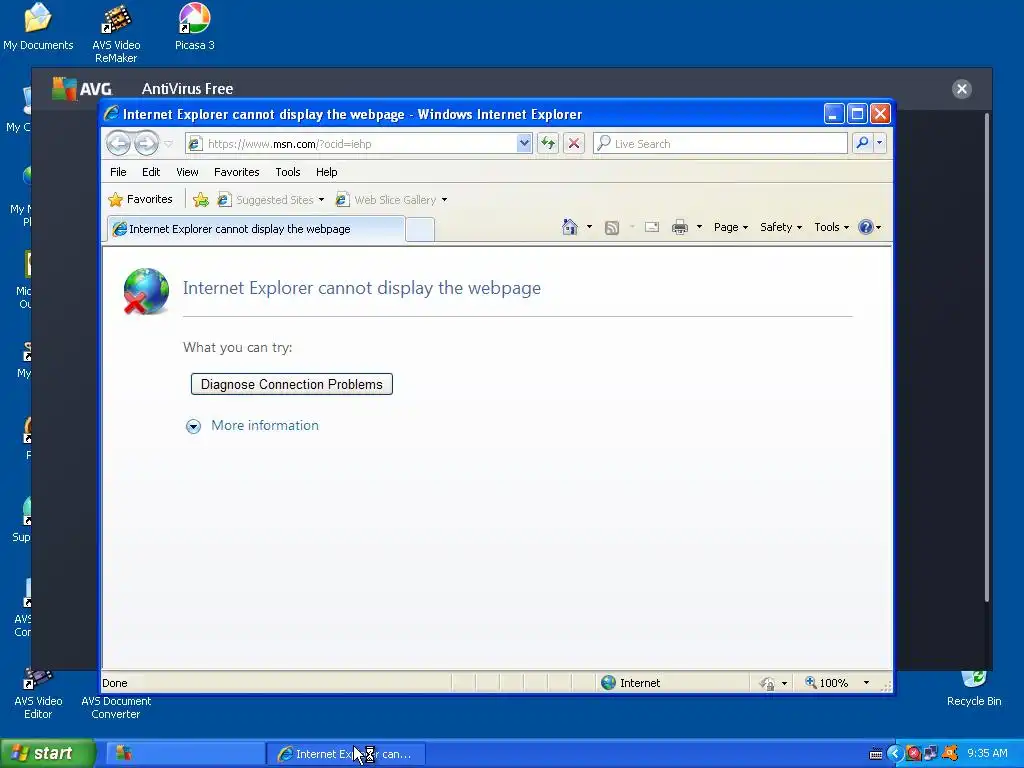Click the Forward navigation arrow

coord(146,143)
